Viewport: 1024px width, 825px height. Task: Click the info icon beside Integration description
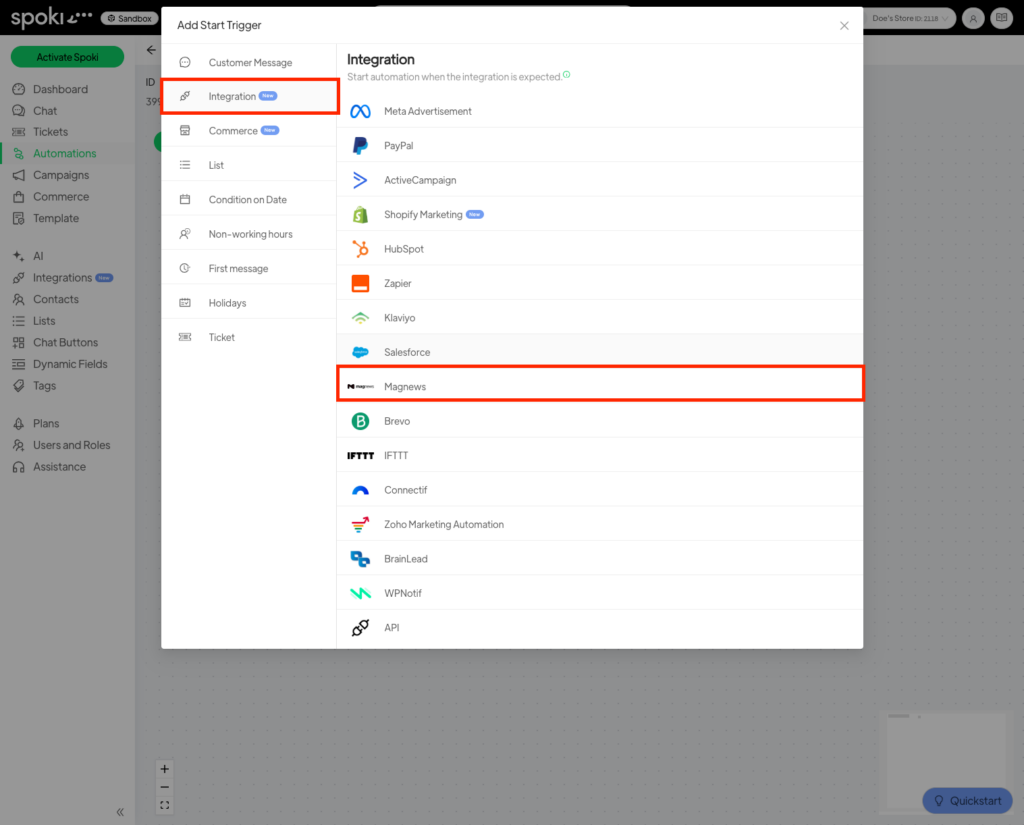pyautogui.click(x=567, y=75)
